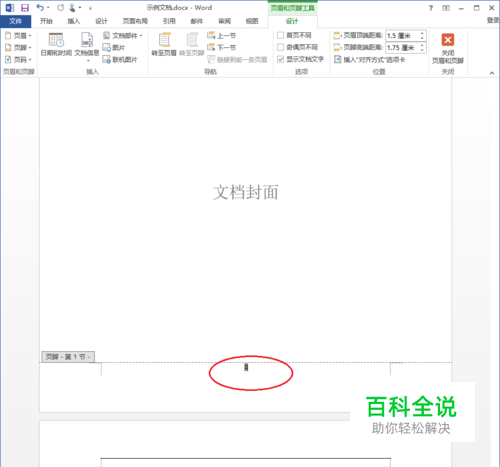Screen dimensions: 500x467
Task: Open the 设计 tab next to 插入
Action: 101,21
